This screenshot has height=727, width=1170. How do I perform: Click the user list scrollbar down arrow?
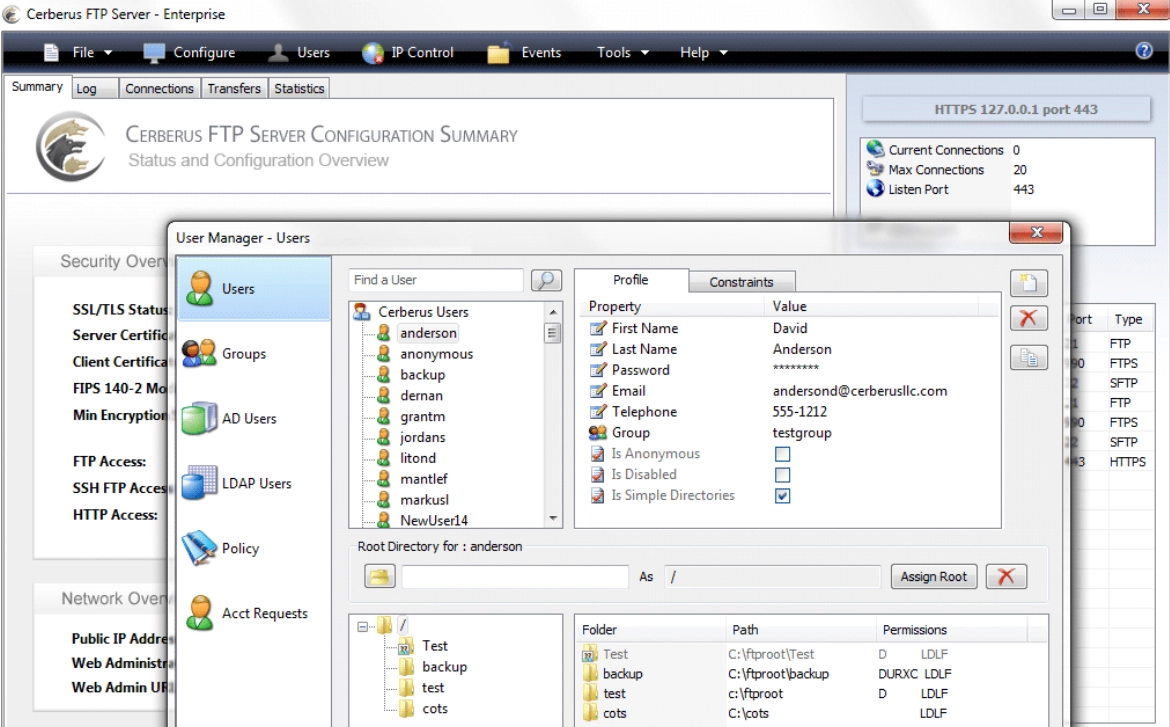[553, 518]
